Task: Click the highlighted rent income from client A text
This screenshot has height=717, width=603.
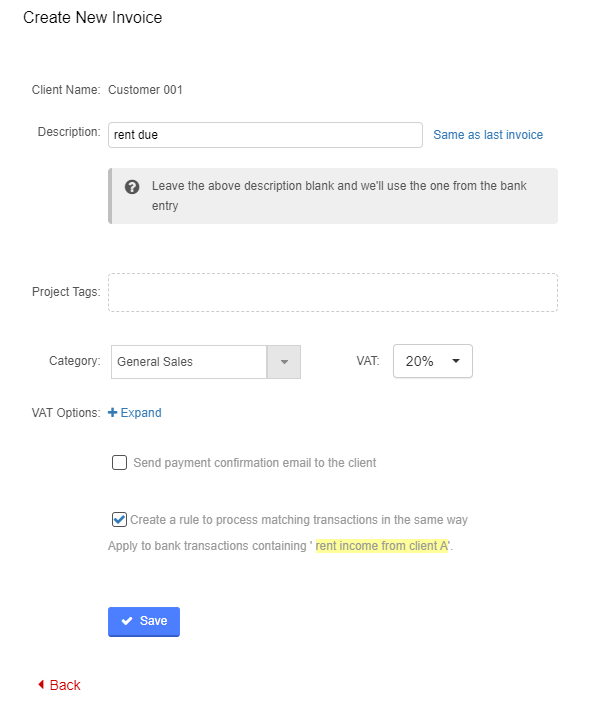Action: point(382,546)
